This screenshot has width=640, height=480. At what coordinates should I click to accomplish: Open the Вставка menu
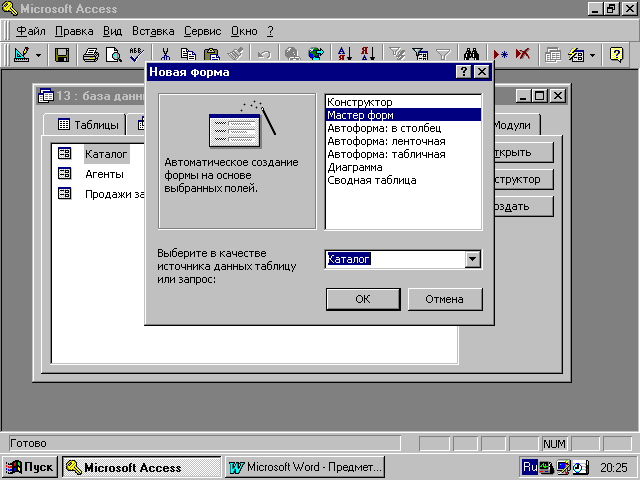click(x=153, y=31)
